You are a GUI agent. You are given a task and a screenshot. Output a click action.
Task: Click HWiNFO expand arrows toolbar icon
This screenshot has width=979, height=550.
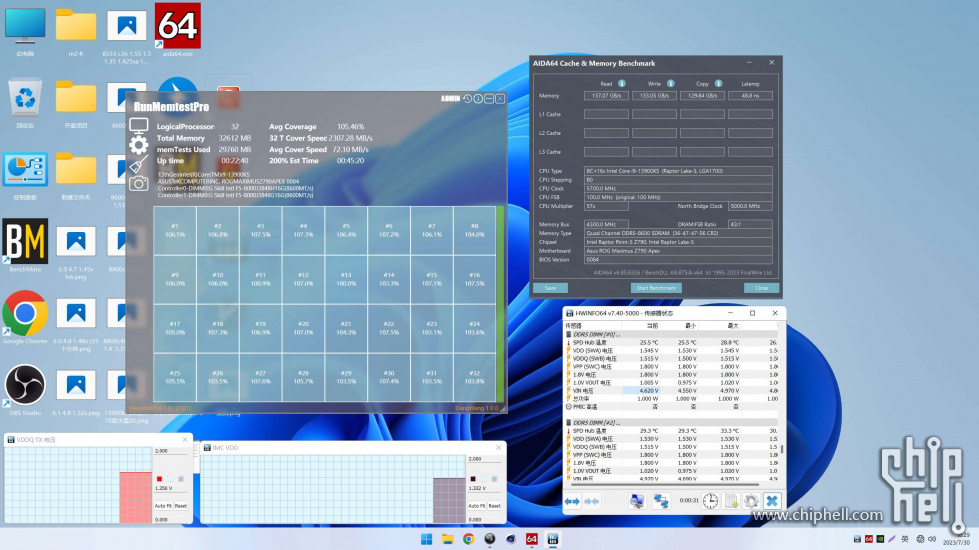(x=572, y=501)
